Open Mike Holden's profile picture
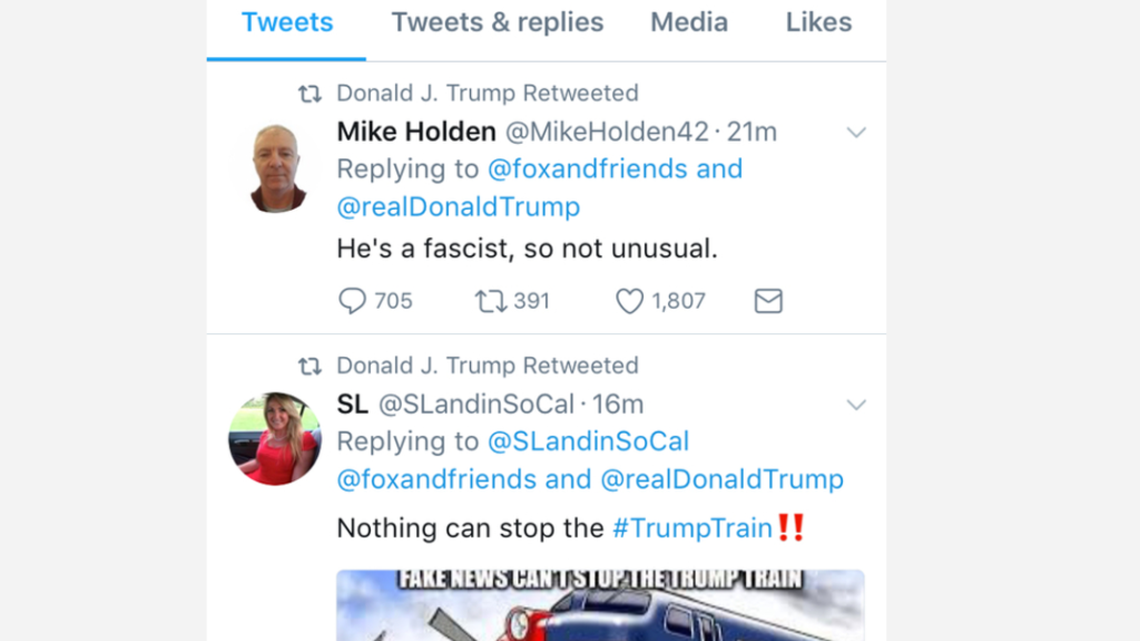The width and height of the screenshot is (1140, 641). (277, 168)
